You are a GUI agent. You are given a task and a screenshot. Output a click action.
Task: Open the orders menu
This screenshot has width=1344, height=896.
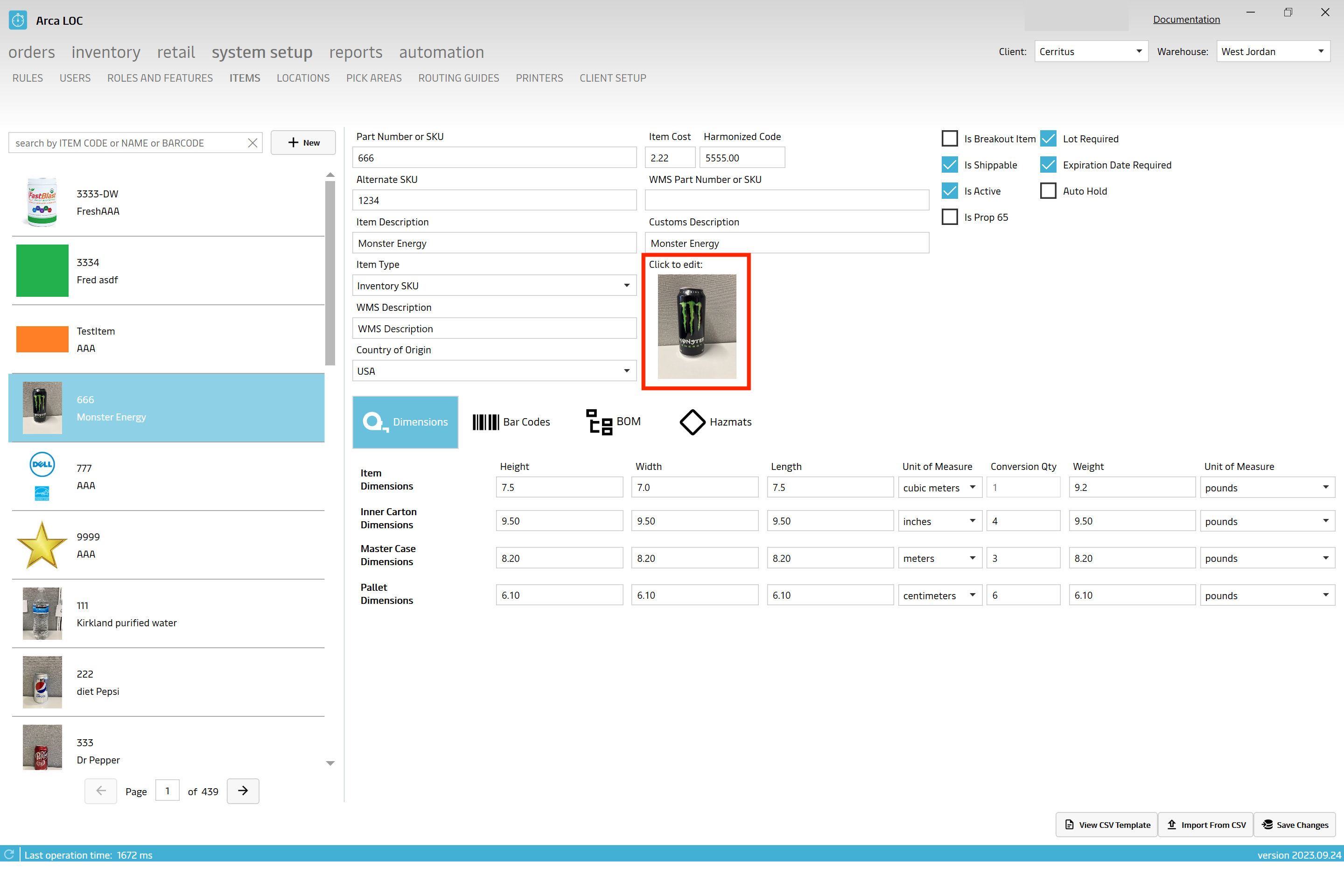32,52
